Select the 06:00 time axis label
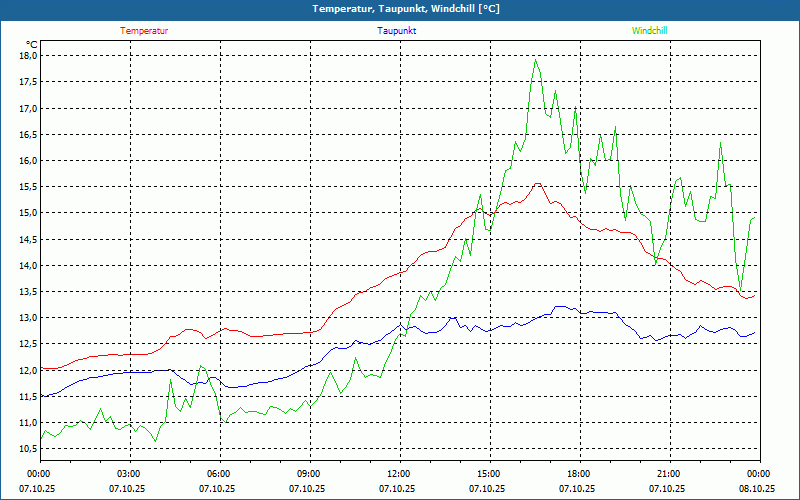This screenshot has width=800, height=500. (x=219, y=474)
